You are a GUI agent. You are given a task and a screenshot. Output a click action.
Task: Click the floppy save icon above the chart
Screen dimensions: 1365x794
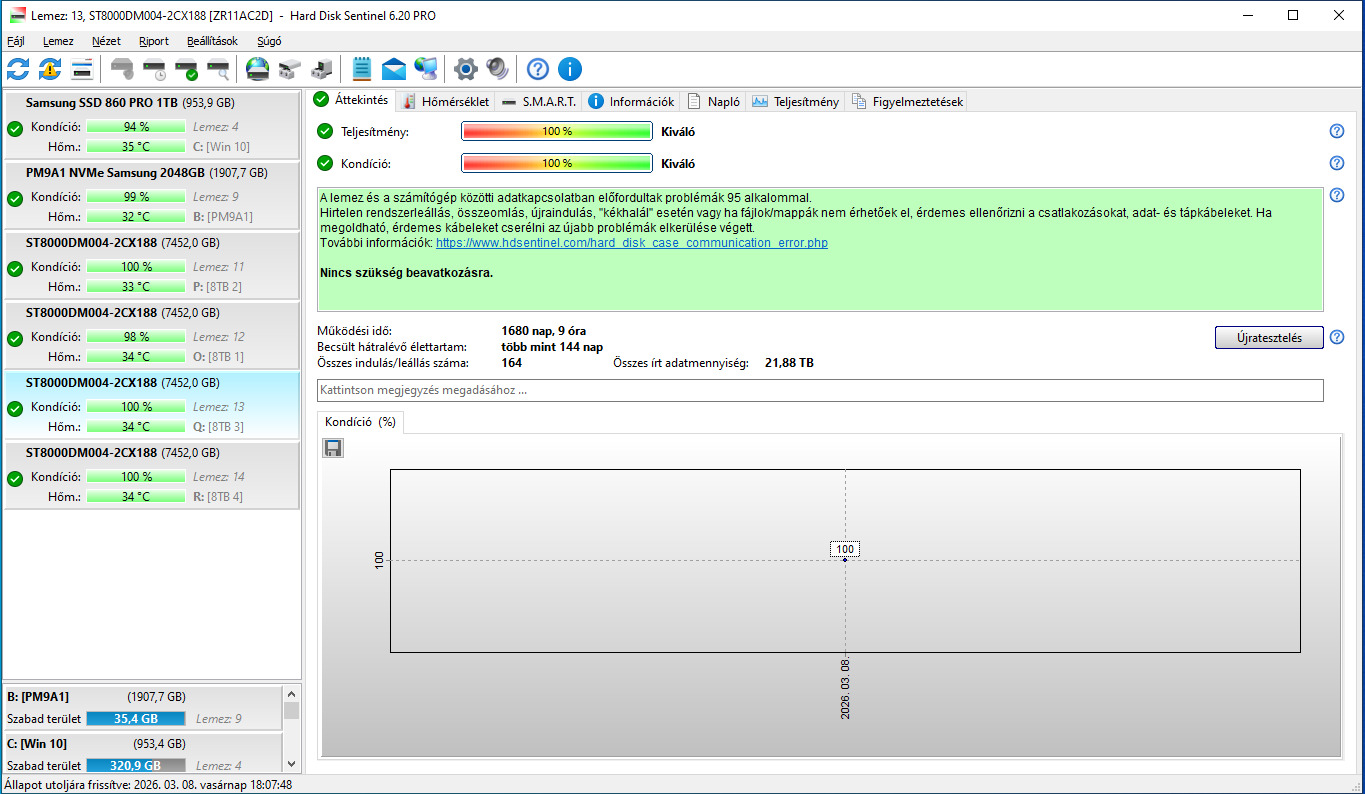click(334, 448)
